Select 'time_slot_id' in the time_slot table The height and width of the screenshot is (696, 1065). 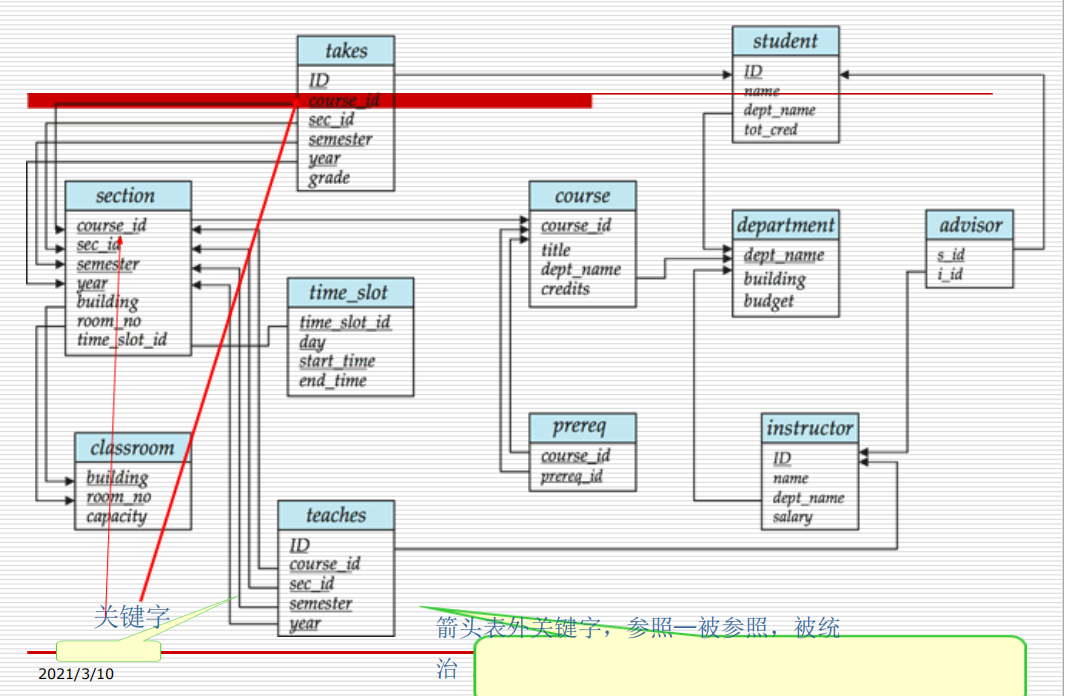[x=345, y=323]
